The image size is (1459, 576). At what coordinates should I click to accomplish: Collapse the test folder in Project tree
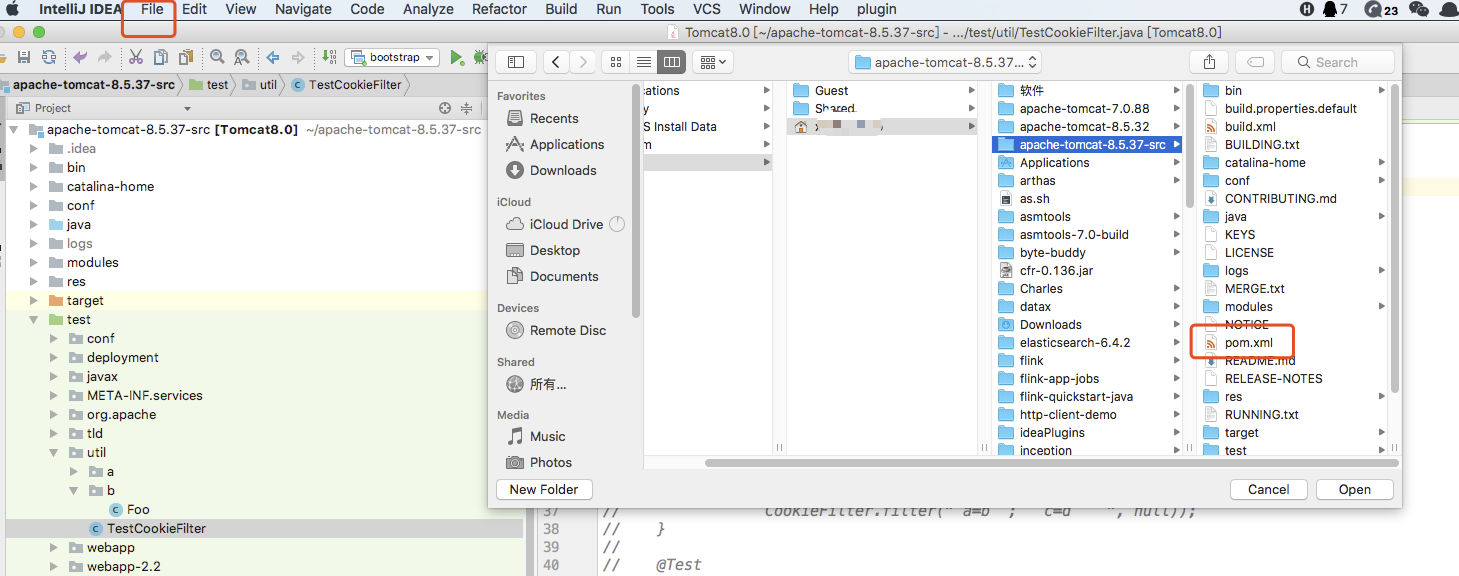coord(36,320)
